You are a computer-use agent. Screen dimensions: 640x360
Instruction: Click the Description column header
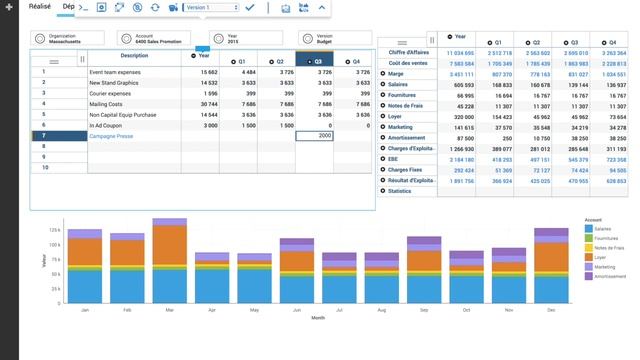(x=134, y=56)
